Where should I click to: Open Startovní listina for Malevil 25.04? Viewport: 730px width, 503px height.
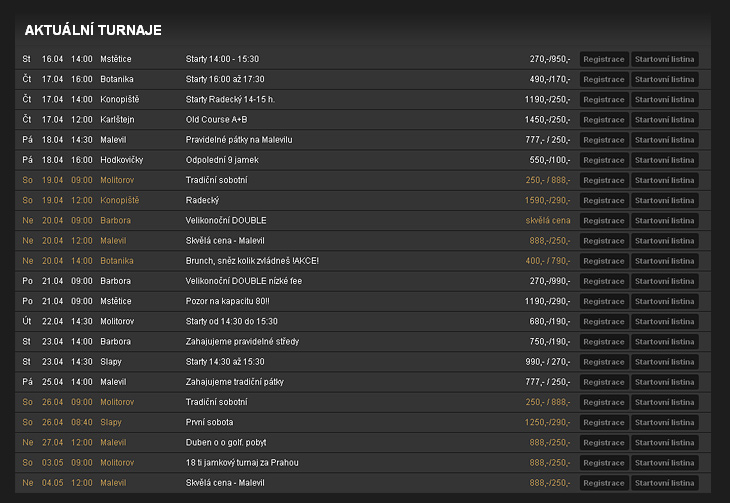point(664,382)
